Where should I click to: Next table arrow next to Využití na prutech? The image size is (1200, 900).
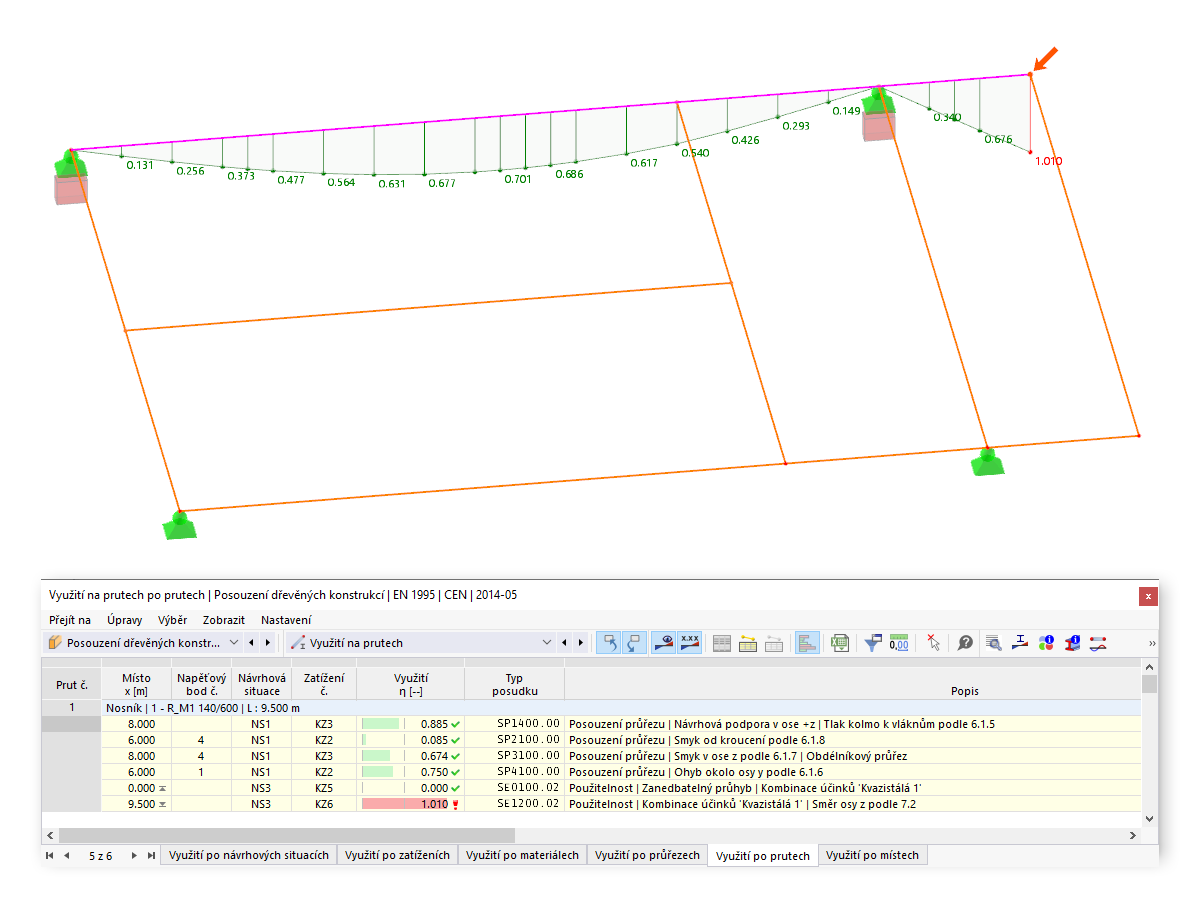point(581,642)
